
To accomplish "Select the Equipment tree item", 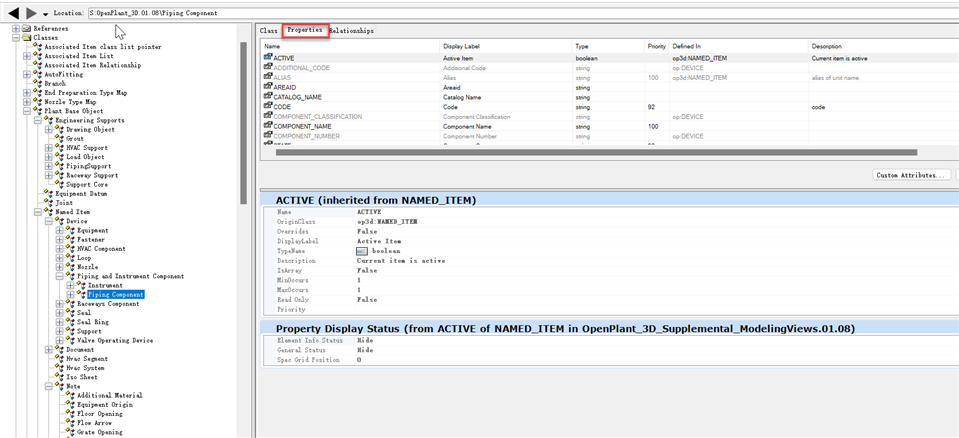I will (x=93, y=231).
